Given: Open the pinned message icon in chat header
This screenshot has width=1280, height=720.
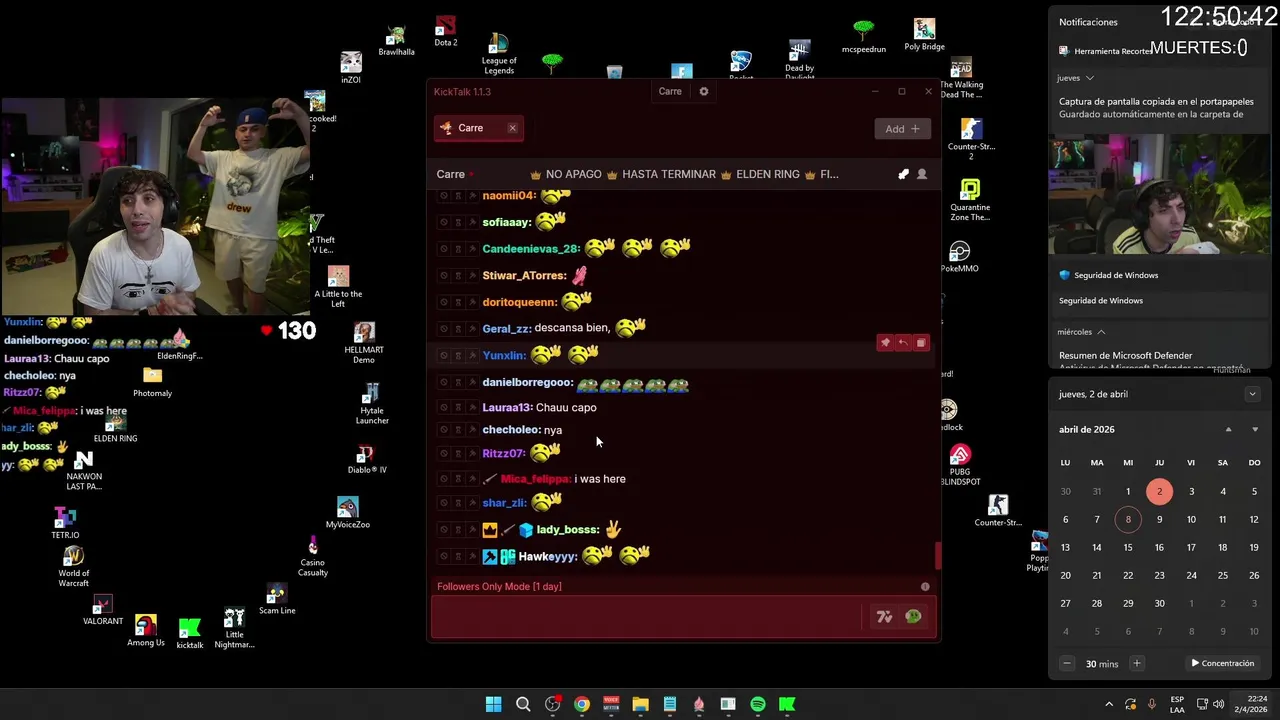Looking at the screenshot, I should click(904, 174).
